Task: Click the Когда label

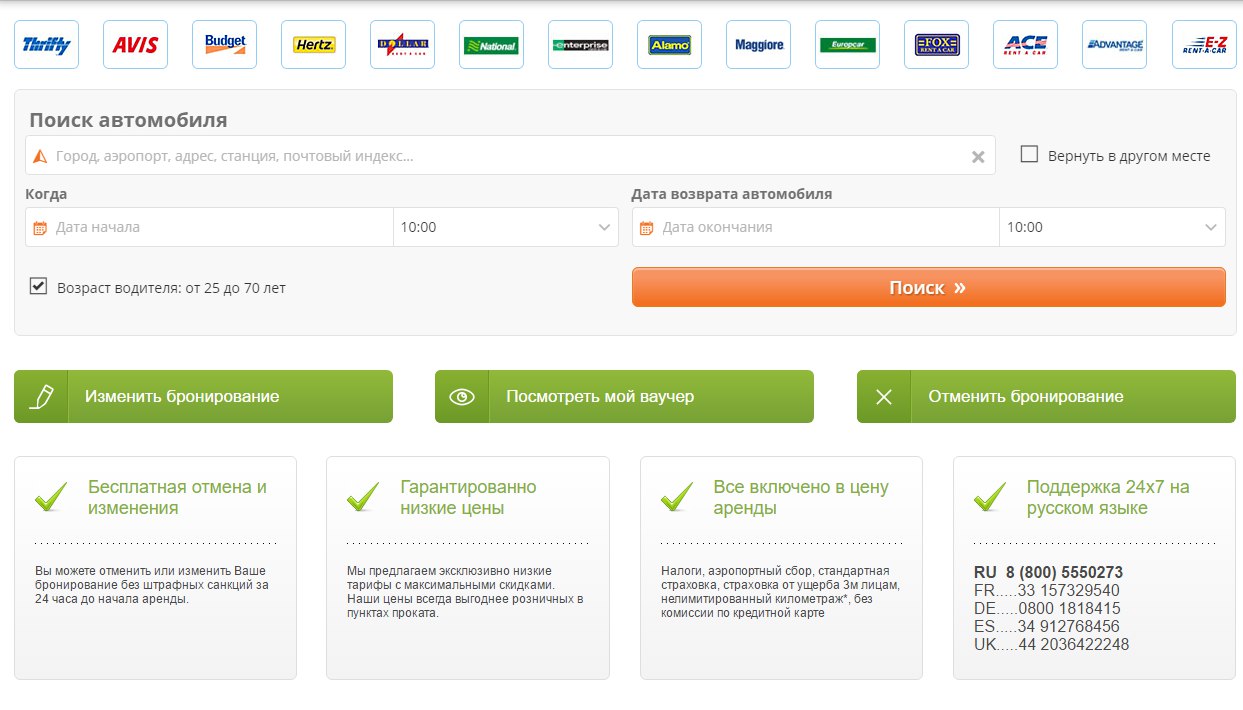Action: [x=47, y=194]
